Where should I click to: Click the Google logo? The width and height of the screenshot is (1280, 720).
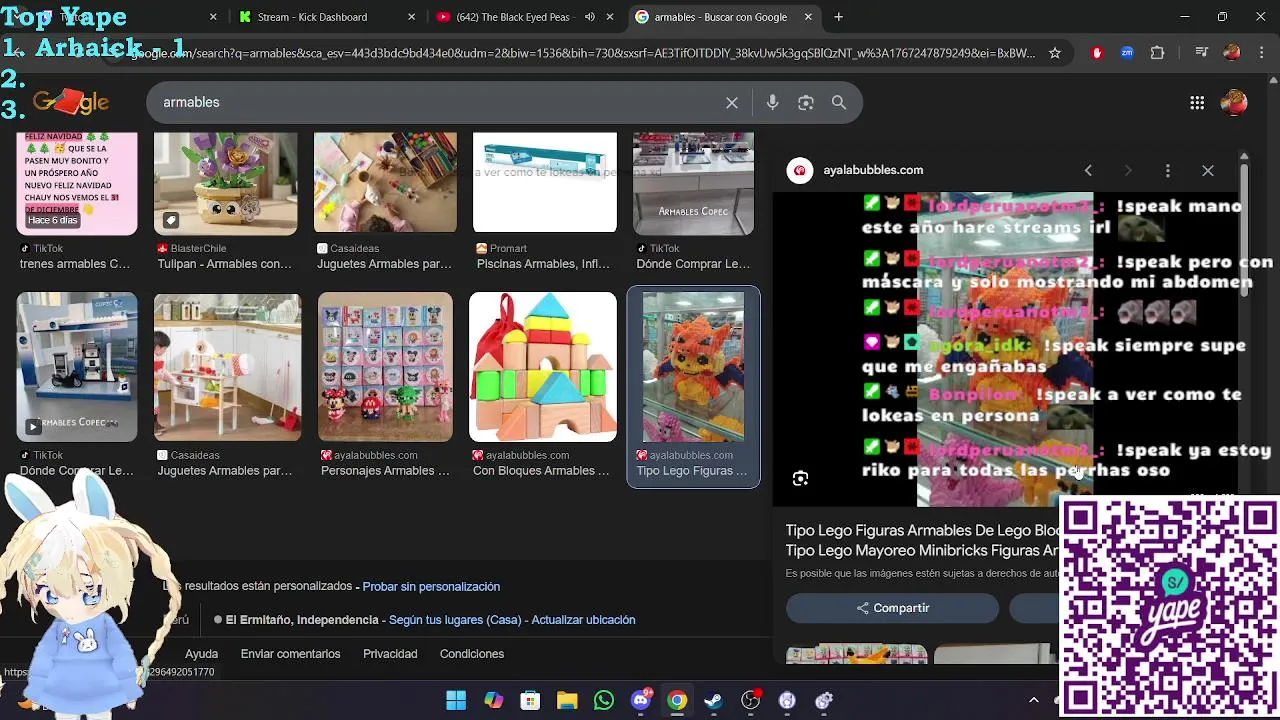pos(70,102)
